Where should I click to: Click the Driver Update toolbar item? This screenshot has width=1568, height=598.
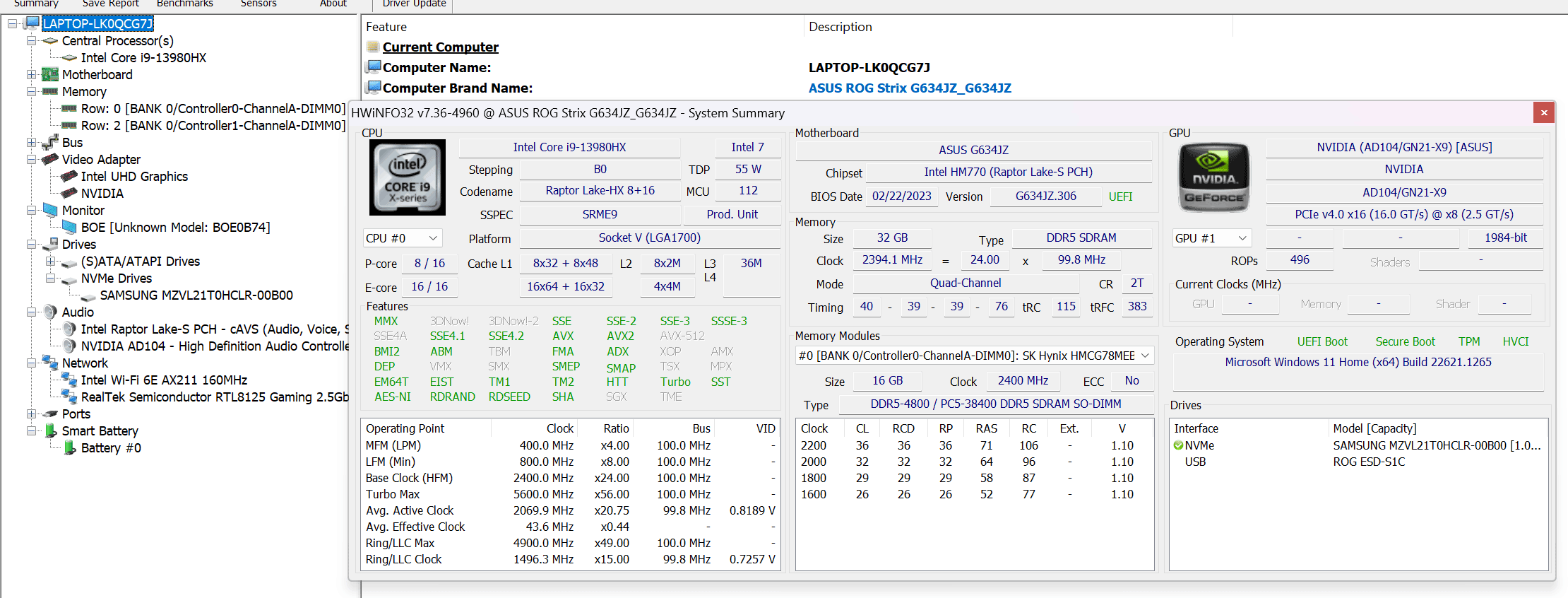414,4
